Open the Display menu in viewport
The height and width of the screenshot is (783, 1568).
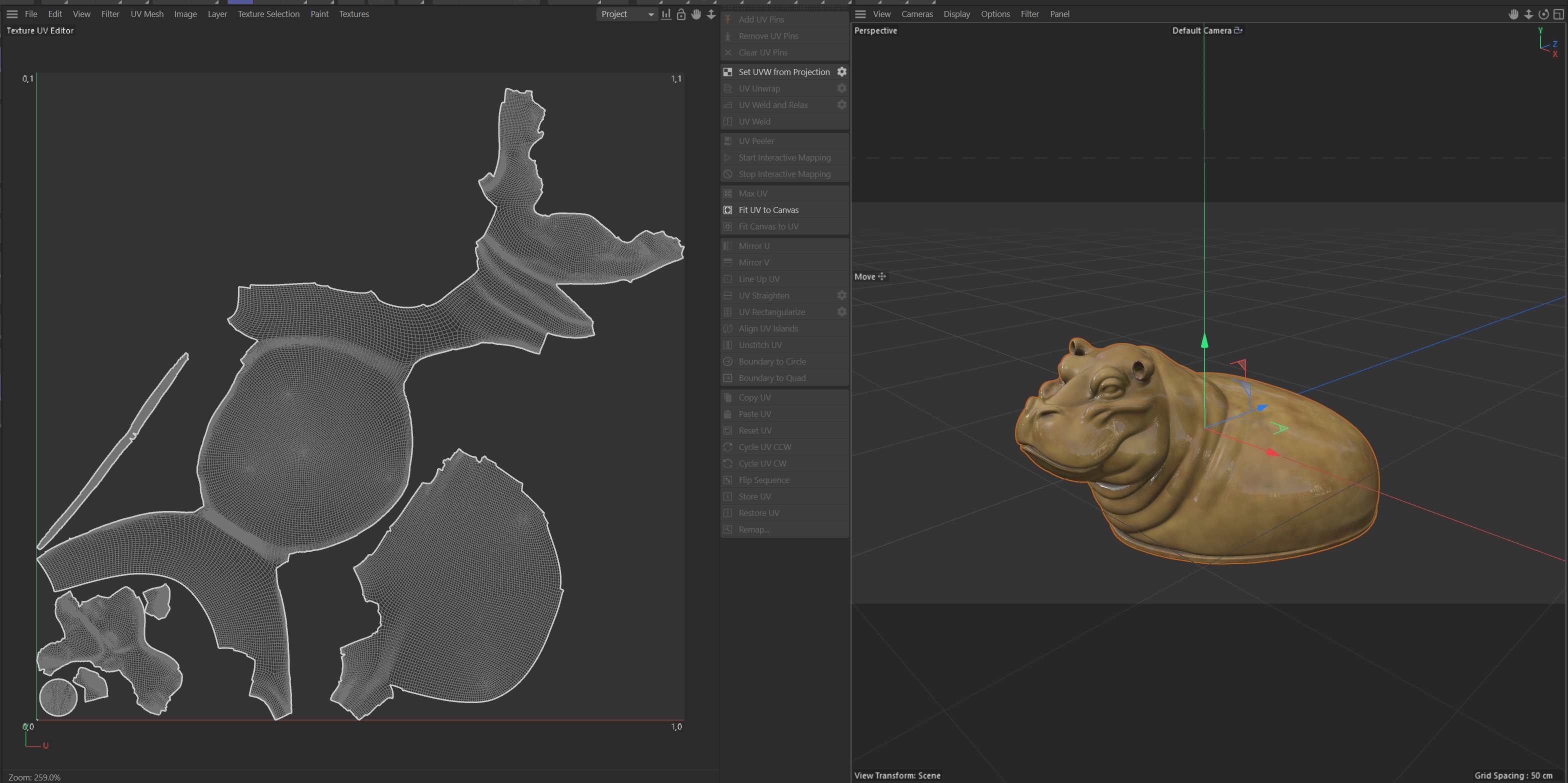pyautogui.click(x=956, y=14)
